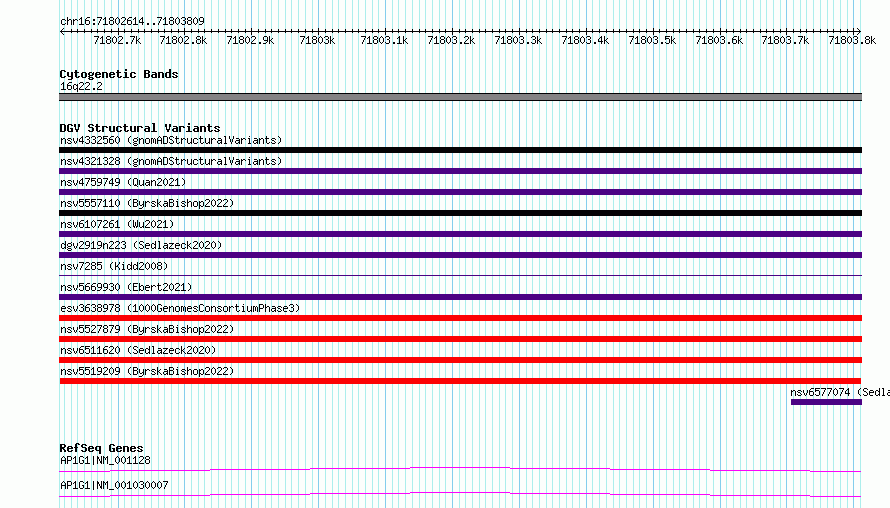The image size is (890, 508).
Task: Select the purple bar under nsv4321328
Action: click(x=460, y=171)
